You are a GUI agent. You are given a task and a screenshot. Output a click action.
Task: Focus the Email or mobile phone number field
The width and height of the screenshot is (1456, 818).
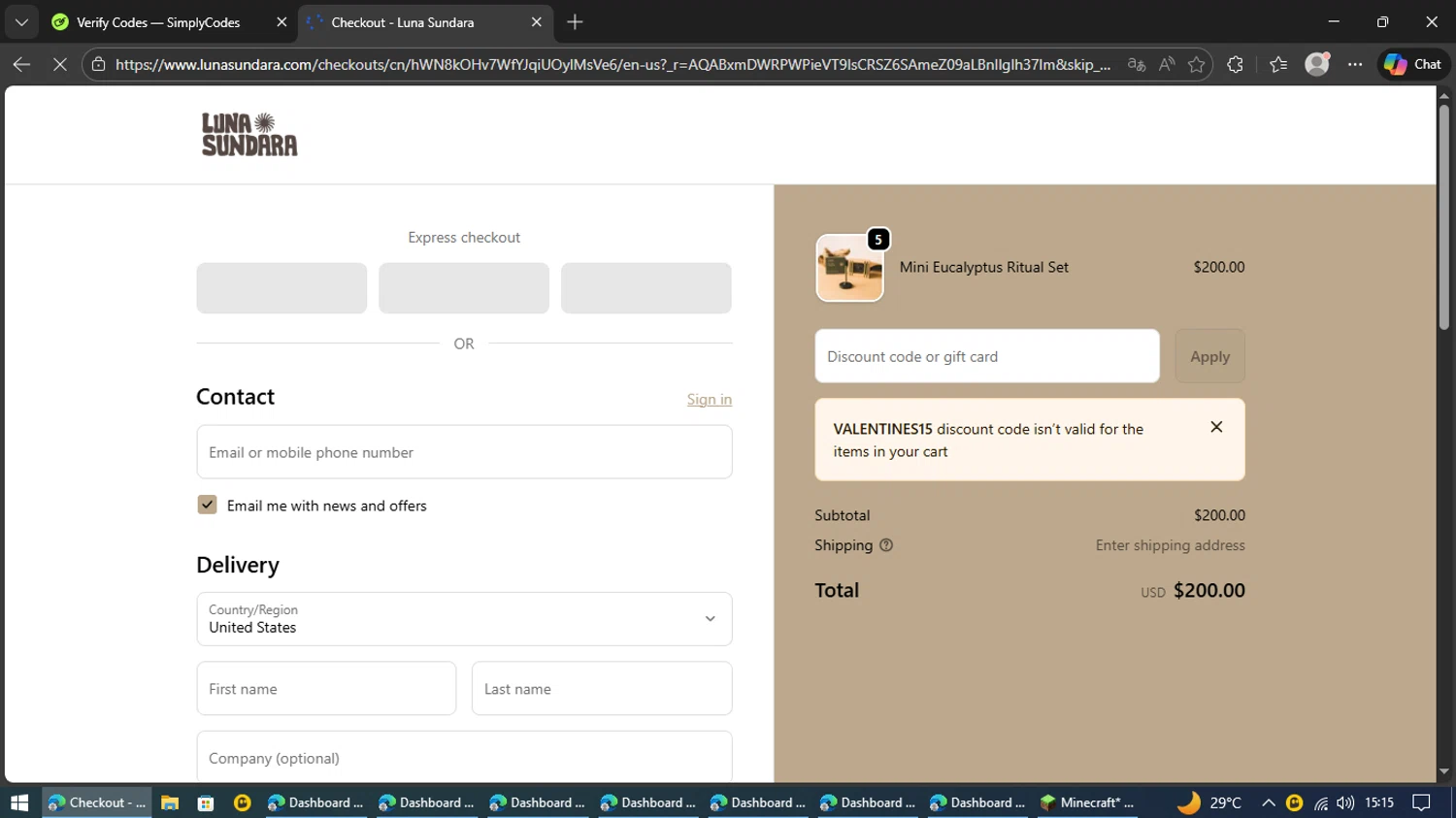click(464, 452)
